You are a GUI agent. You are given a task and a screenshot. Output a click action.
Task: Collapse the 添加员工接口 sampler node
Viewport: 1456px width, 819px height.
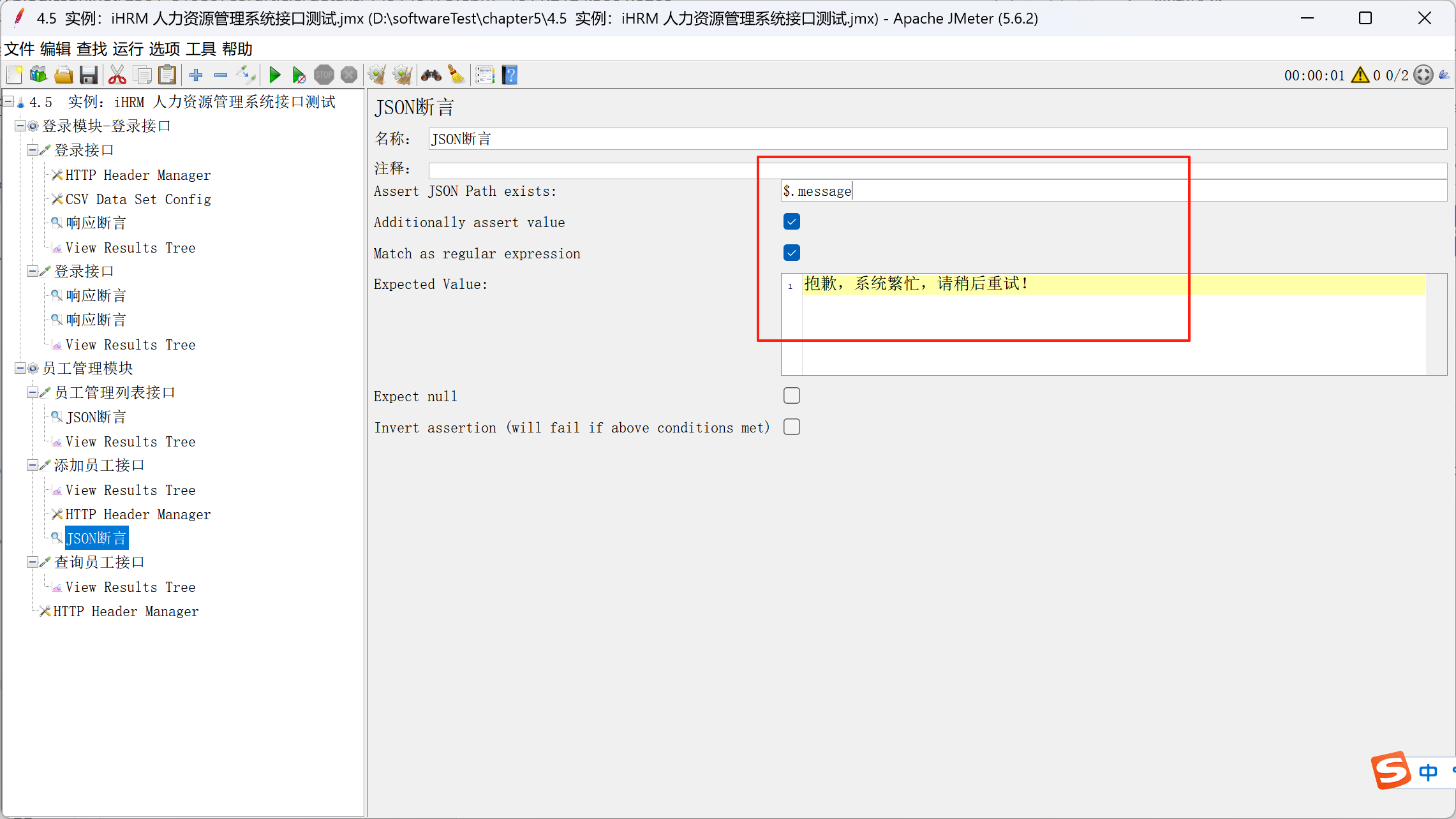(x=33, y=465)
